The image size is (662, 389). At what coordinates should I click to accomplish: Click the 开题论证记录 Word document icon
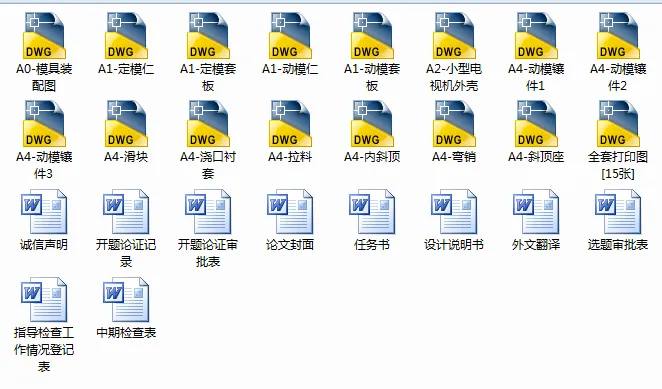click(126, 212)
